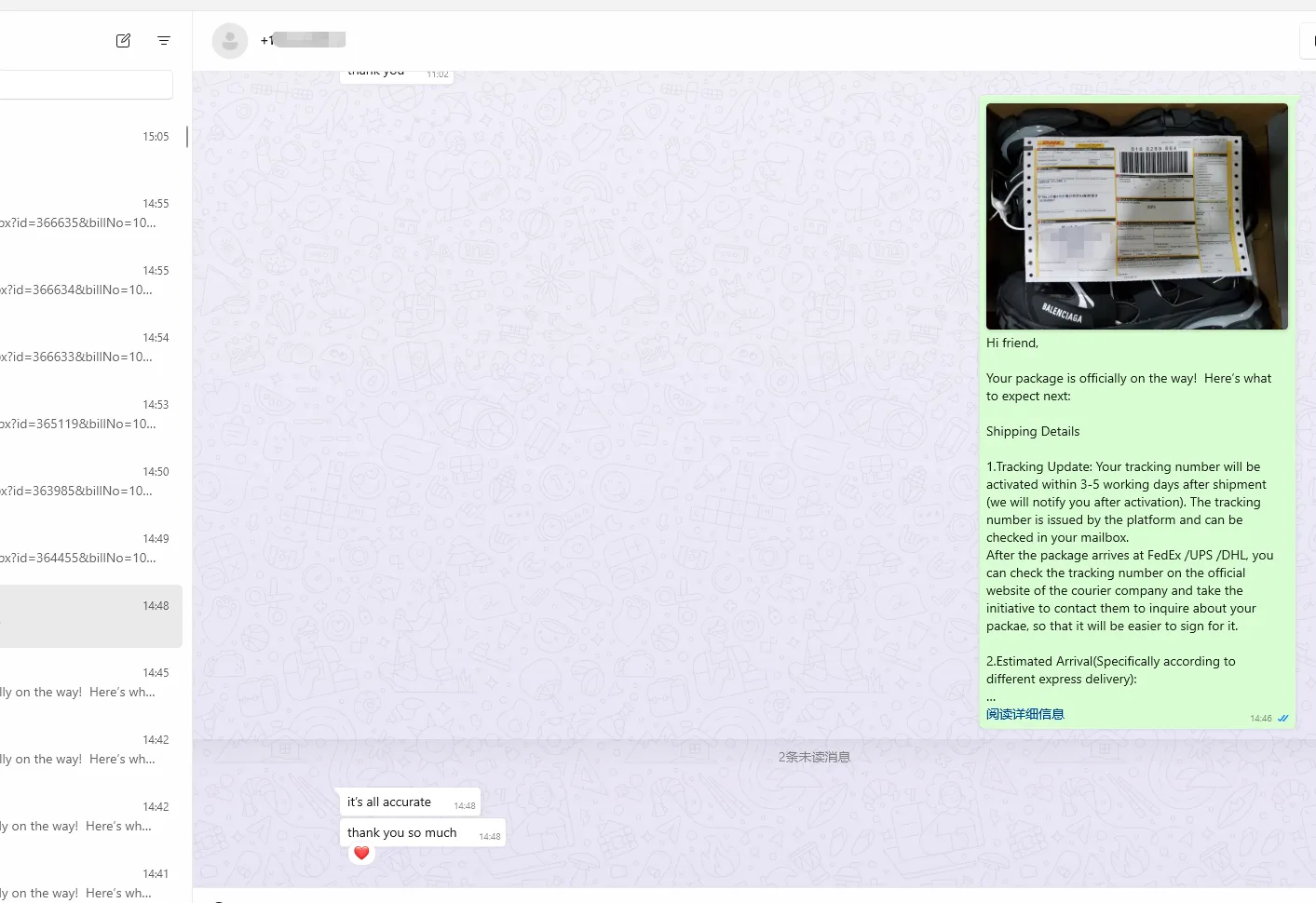Open the sneaker shipping label photo
This screenshot has height=903, width=1316.
tap(1136, 216)
